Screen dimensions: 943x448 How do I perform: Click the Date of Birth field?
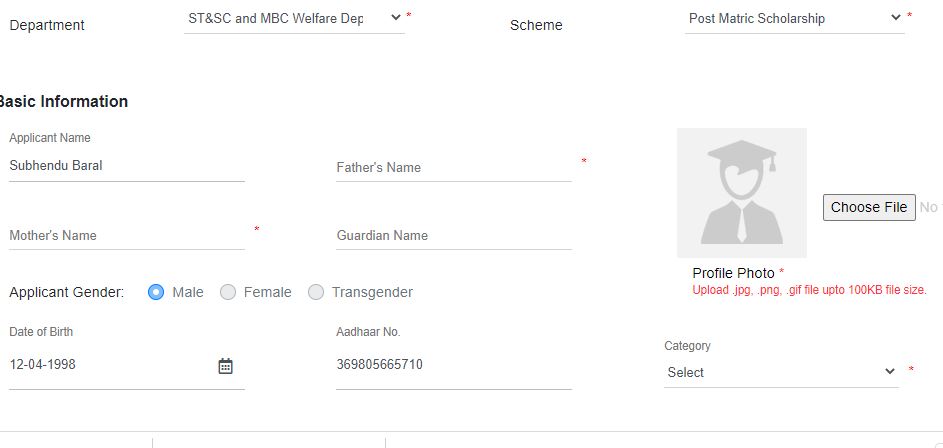click(110, 365)
